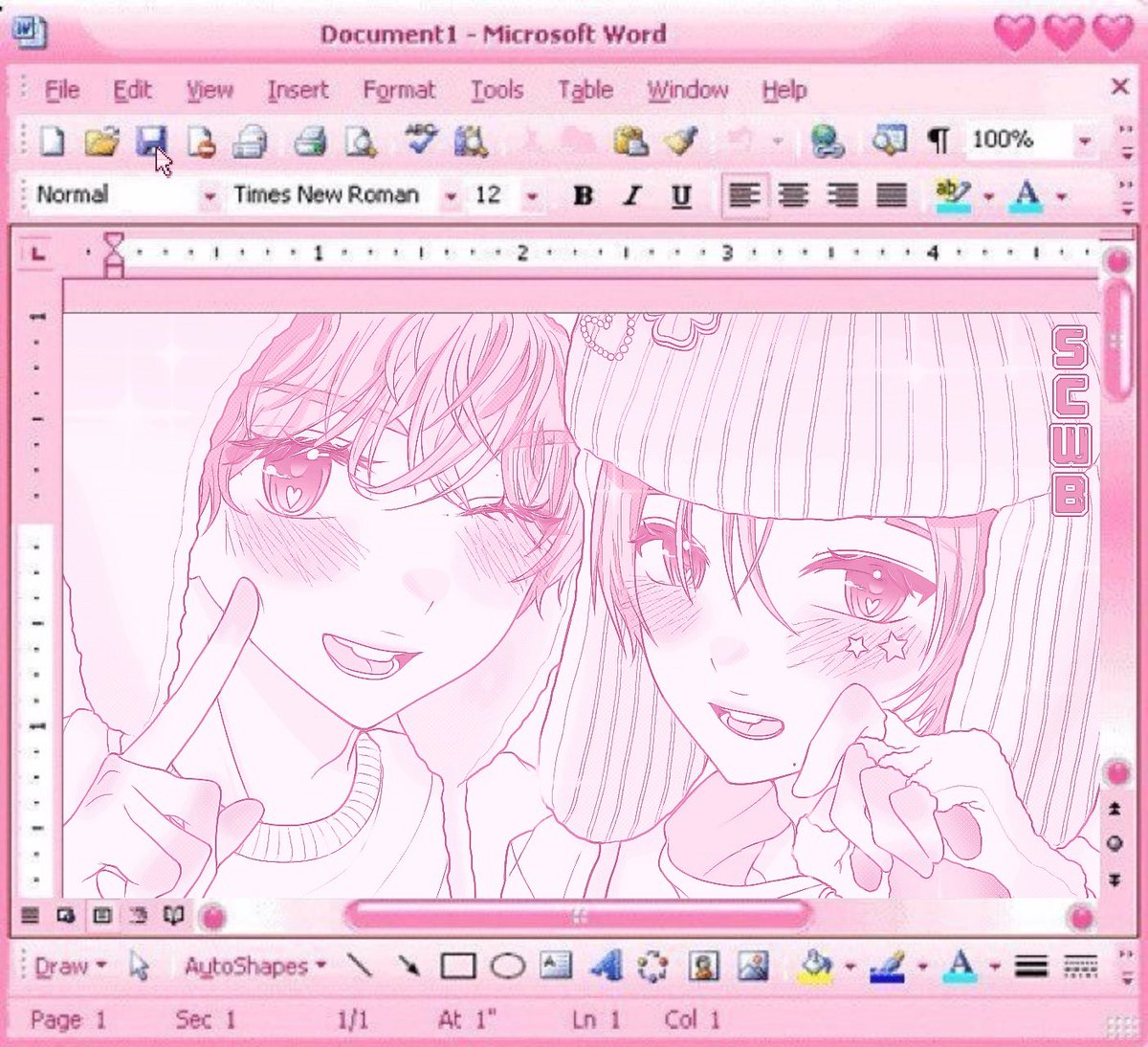Select the Rectangle shape tool
1148x1047 pixels.
[458, 967]
